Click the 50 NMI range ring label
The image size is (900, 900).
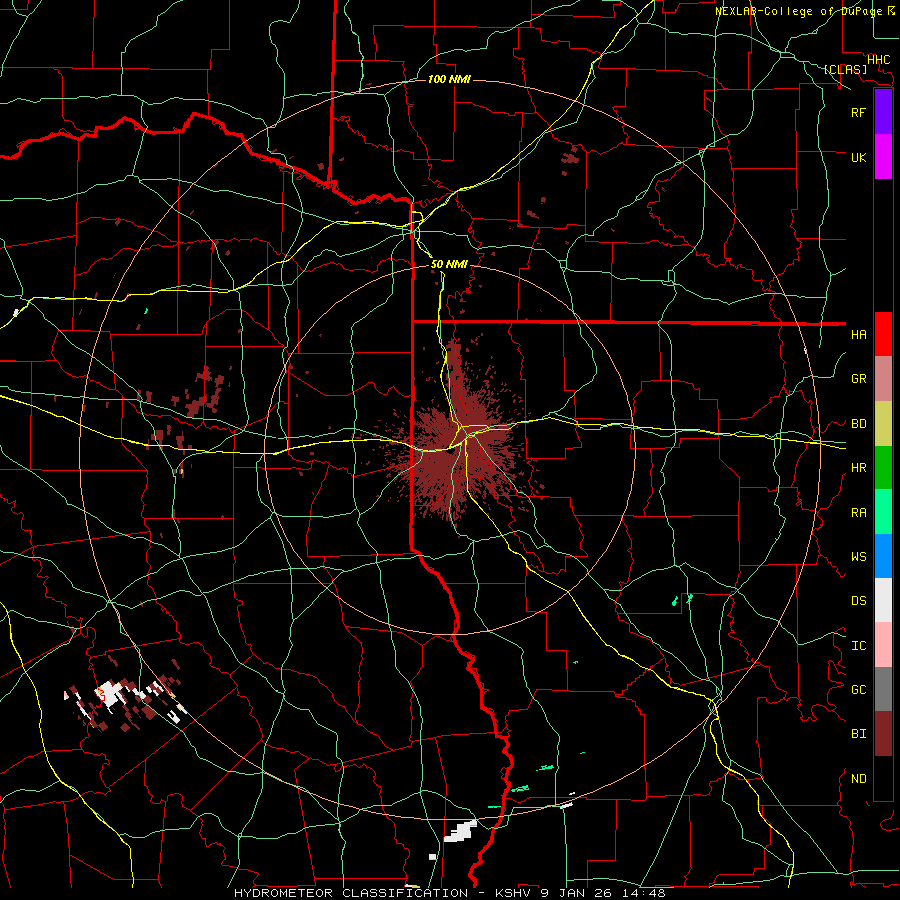(x=449, y=264)
